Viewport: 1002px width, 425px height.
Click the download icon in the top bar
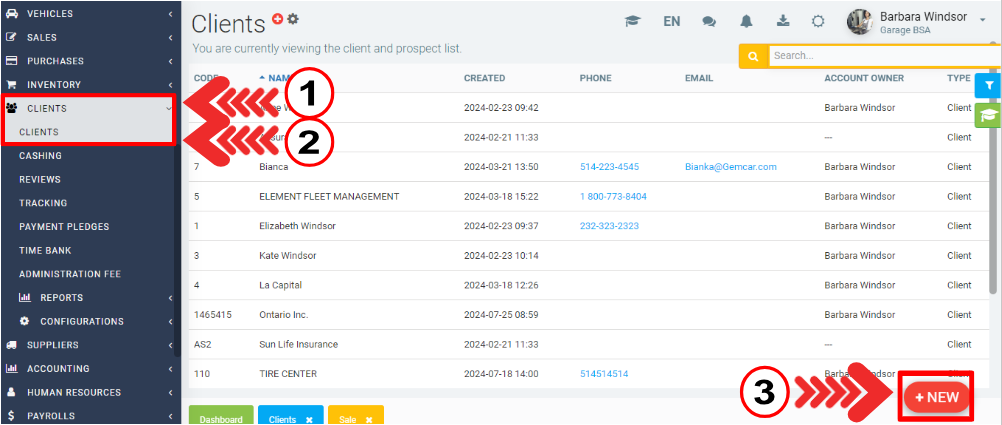(782, 21)
